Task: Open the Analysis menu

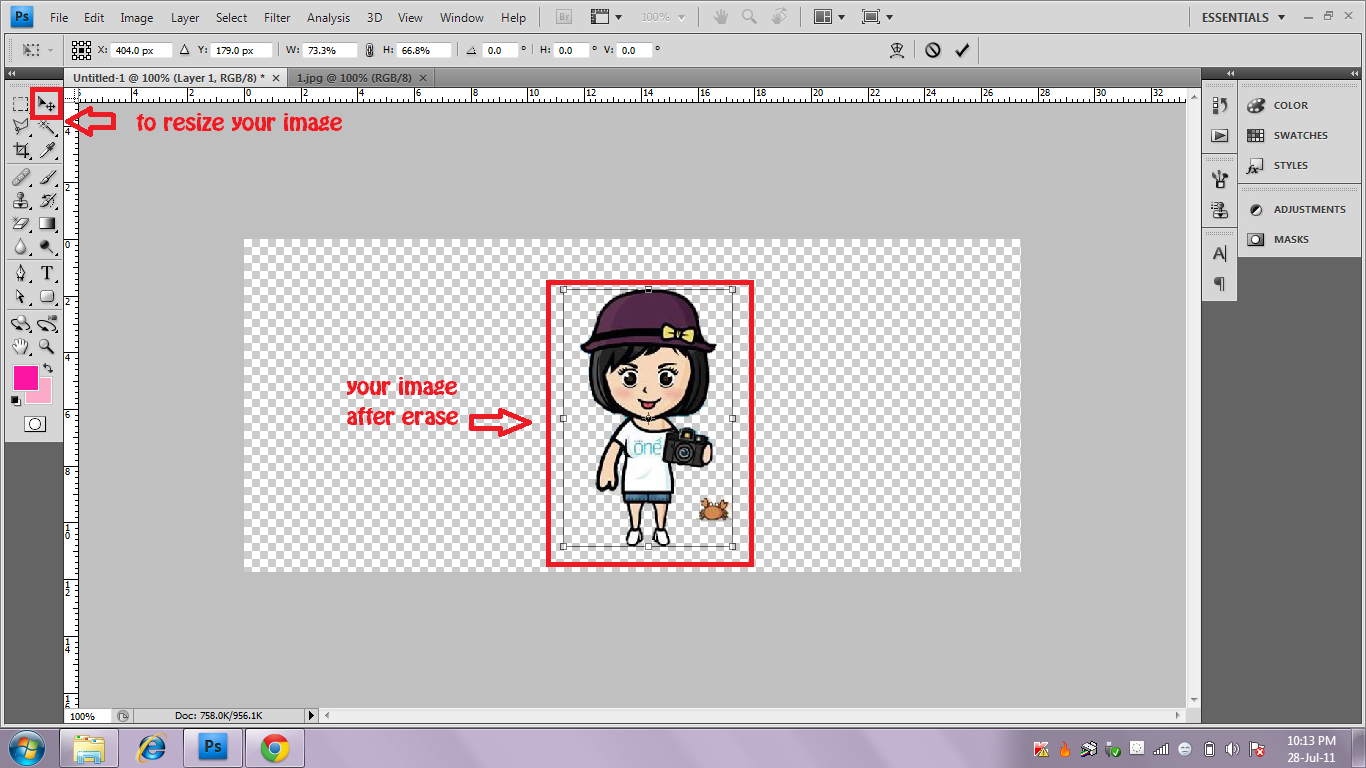Action: click(329, 18)
